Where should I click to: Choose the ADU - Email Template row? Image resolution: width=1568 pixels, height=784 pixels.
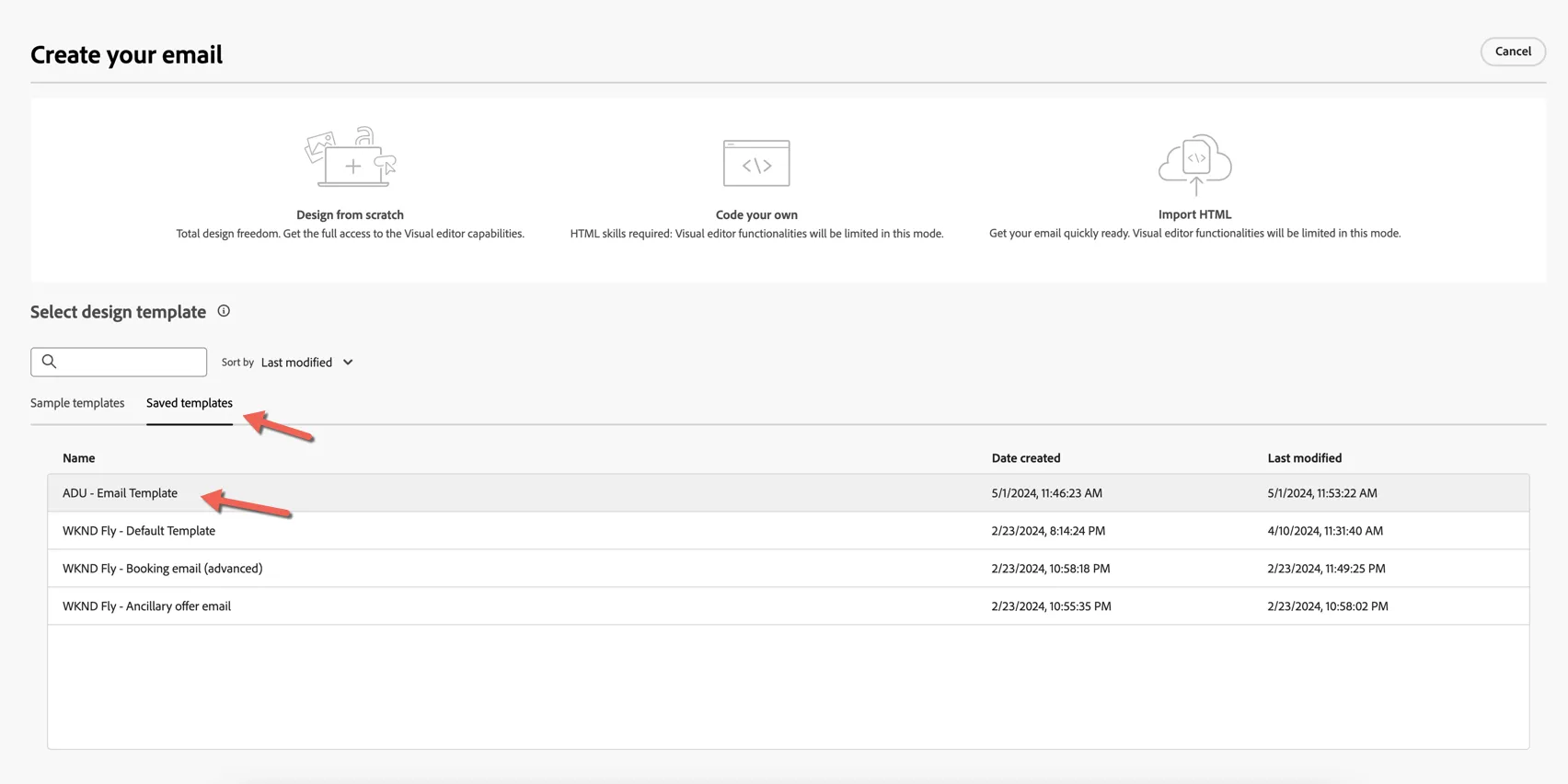(x=789, y=493)
